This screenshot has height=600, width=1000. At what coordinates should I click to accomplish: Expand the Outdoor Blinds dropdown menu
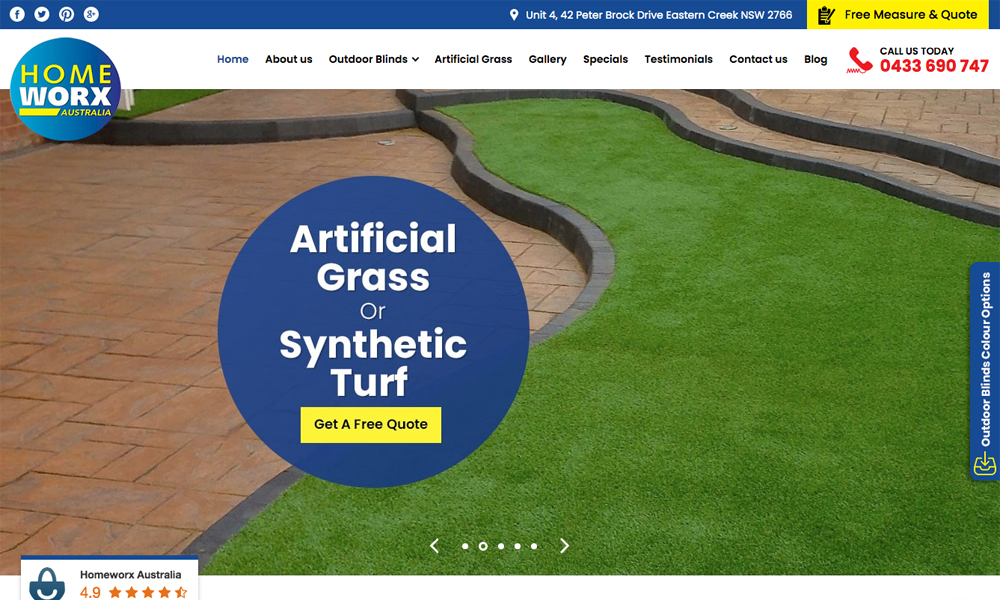(x=373, y=59)
